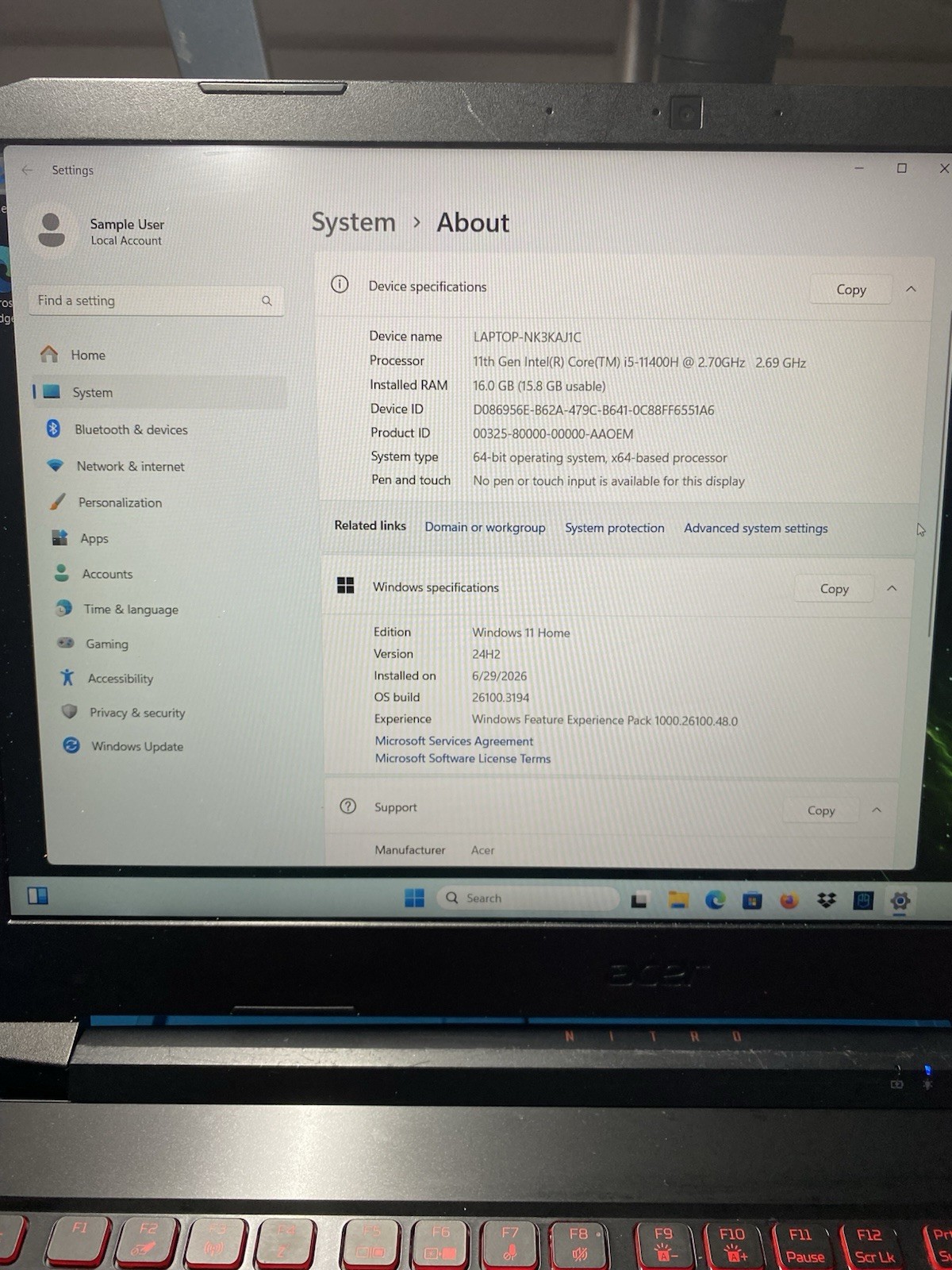Screen dimensions: 952x1270
Task: Collapse the Support section chevron
Action: click(x=877, y=810)
